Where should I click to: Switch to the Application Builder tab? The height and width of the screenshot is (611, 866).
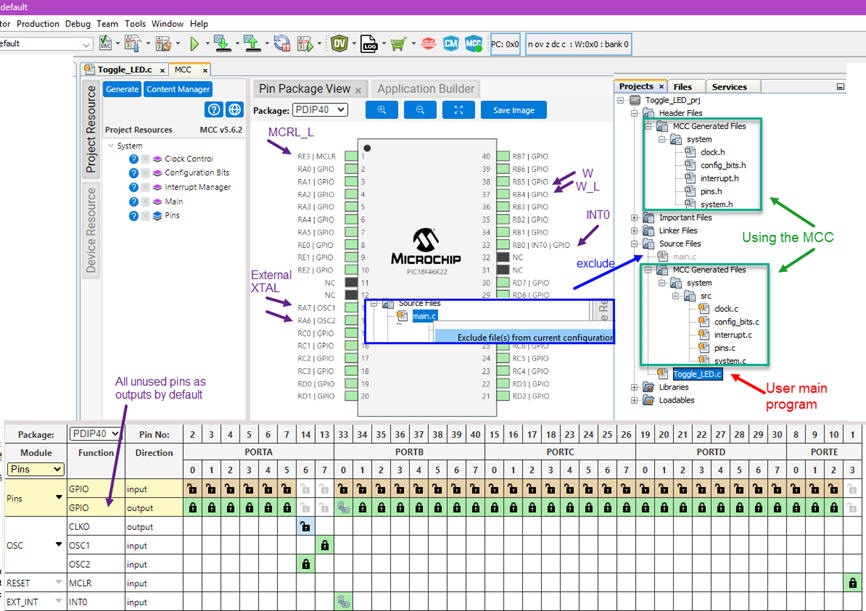427,89
